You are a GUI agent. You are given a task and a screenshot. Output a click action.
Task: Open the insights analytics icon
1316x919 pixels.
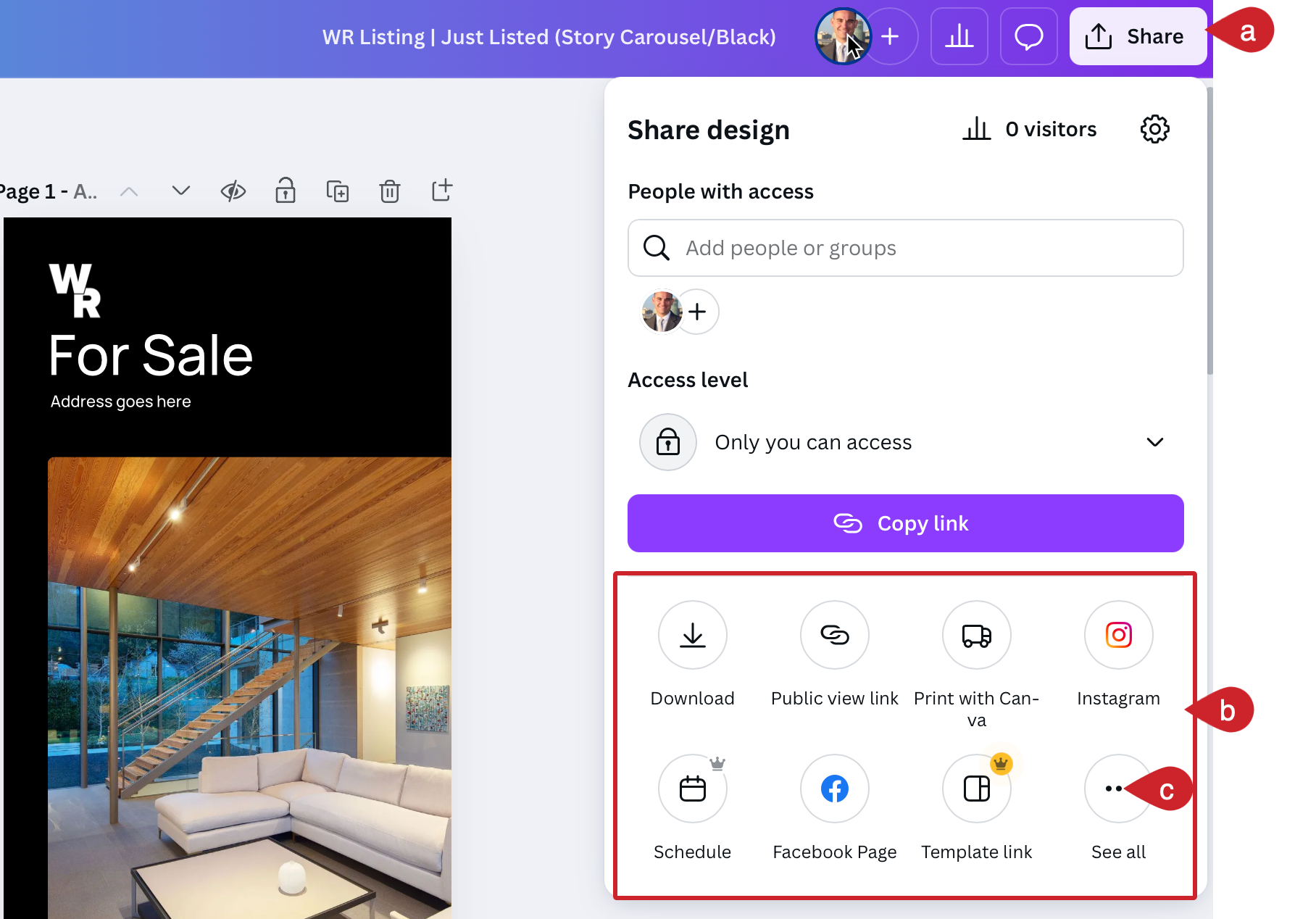[959, 36]
